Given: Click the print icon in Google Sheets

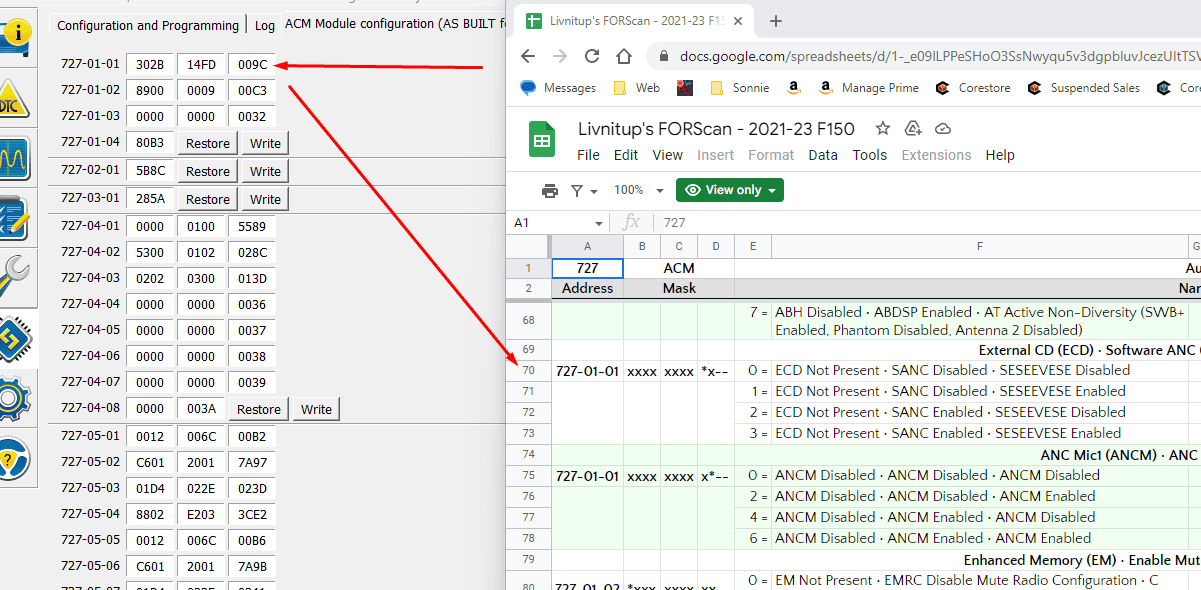Looking at the screenshot, I should 550,189.
